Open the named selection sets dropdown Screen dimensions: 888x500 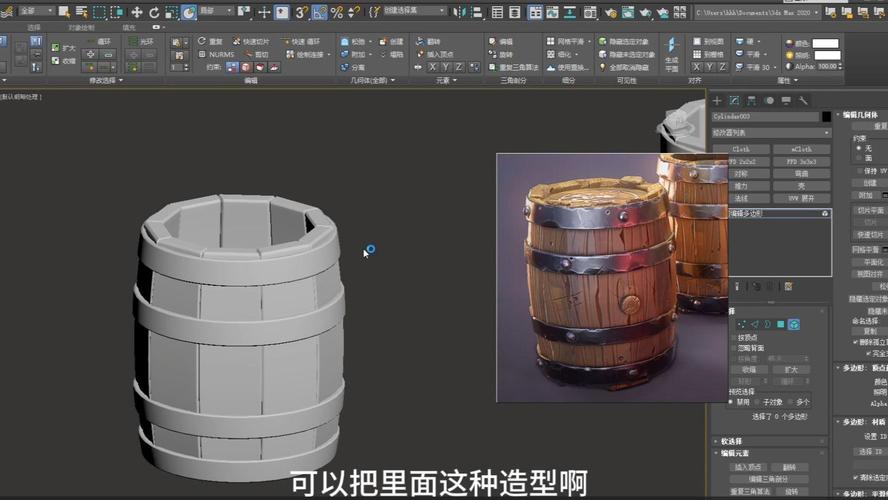pyautogui.click(x=415, y=11)
